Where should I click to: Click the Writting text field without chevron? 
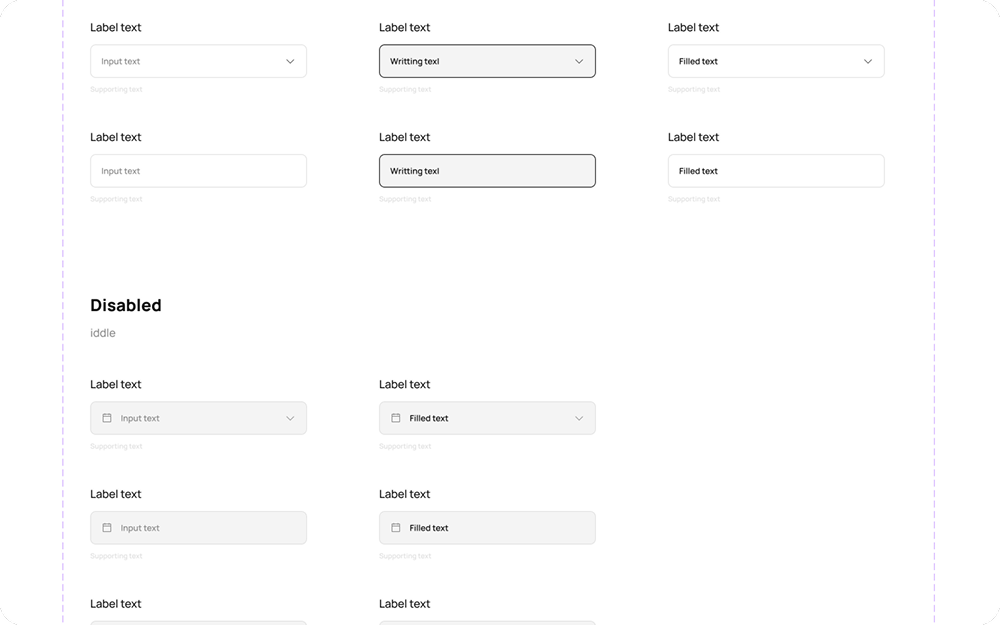[487, 171]
